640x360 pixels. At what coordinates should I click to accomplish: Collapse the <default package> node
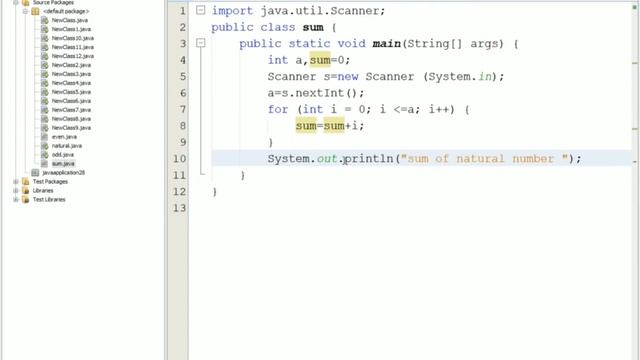tap(25, 11)
